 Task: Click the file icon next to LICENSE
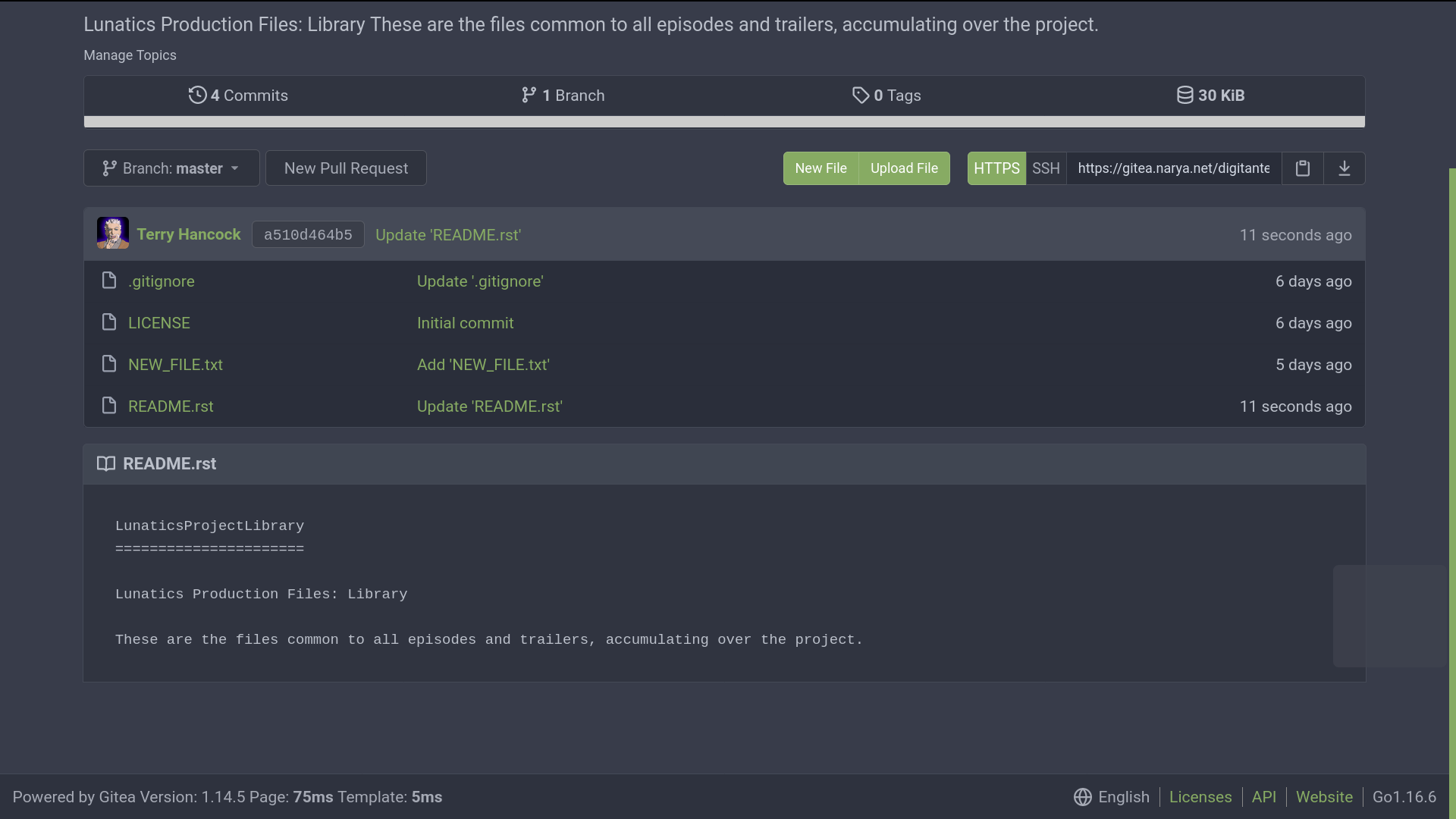pyautogui.click(x=109, y=323)
